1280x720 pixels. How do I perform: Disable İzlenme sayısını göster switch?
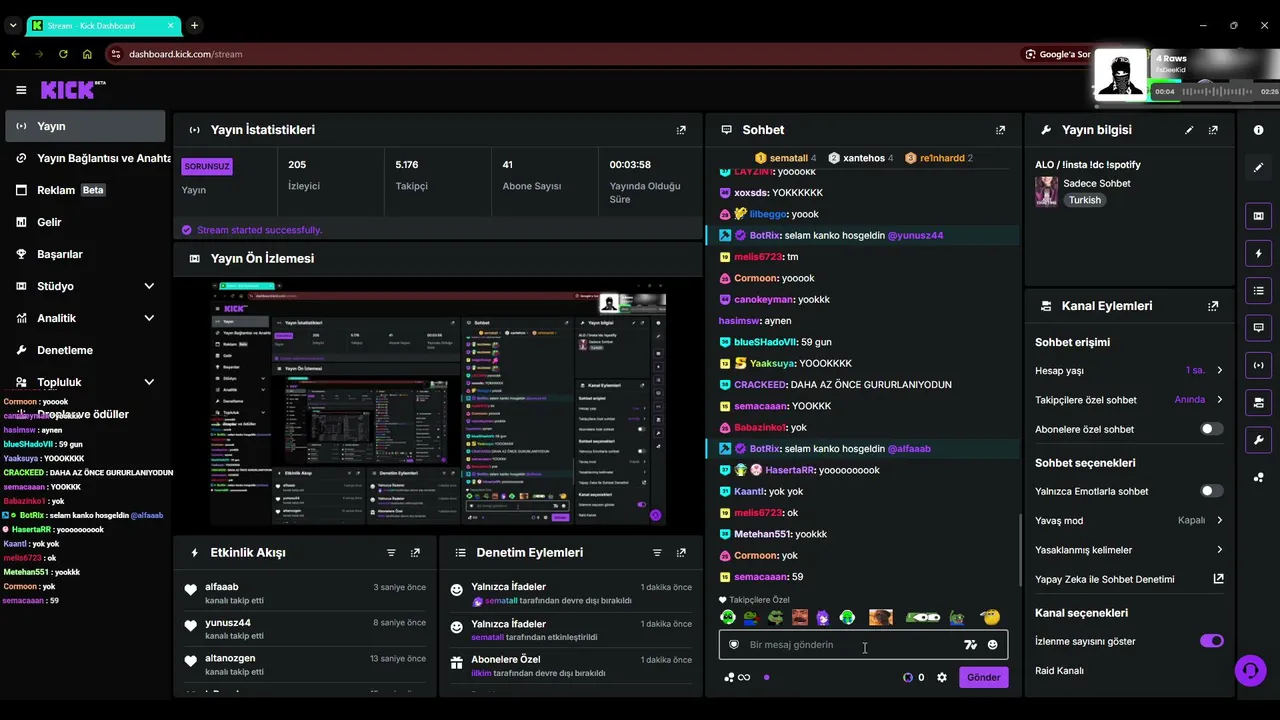coord(1211,641)
